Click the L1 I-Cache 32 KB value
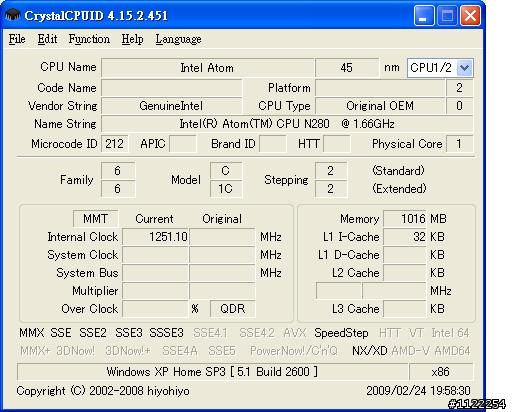512x412 pixels. (405, 237)
